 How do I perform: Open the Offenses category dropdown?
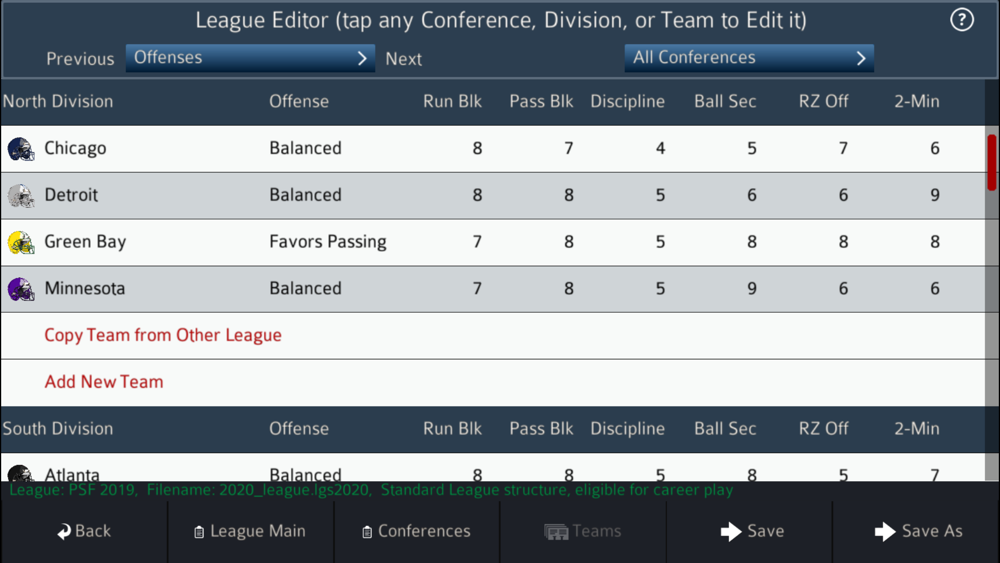coord(250,58)
